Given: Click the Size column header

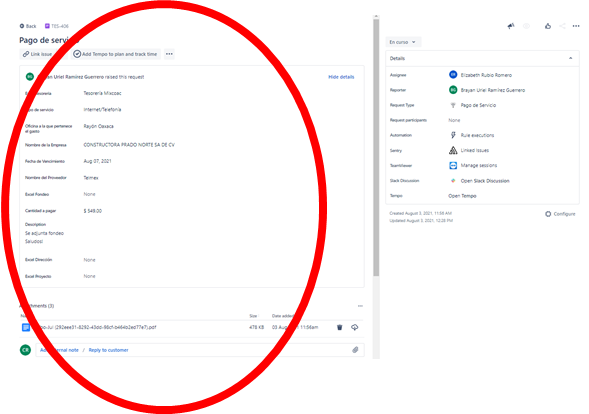Looking at the screenshot, I should [254, 316].
